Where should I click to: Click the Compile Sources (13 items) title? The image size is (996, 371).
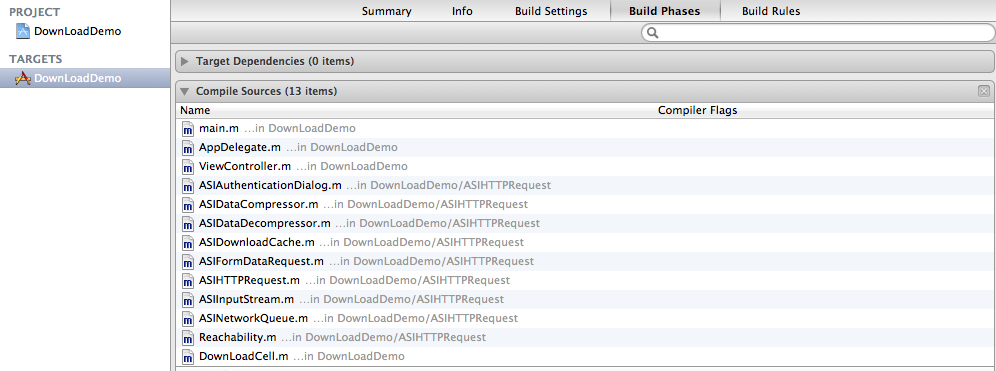(x=266, y=91)
